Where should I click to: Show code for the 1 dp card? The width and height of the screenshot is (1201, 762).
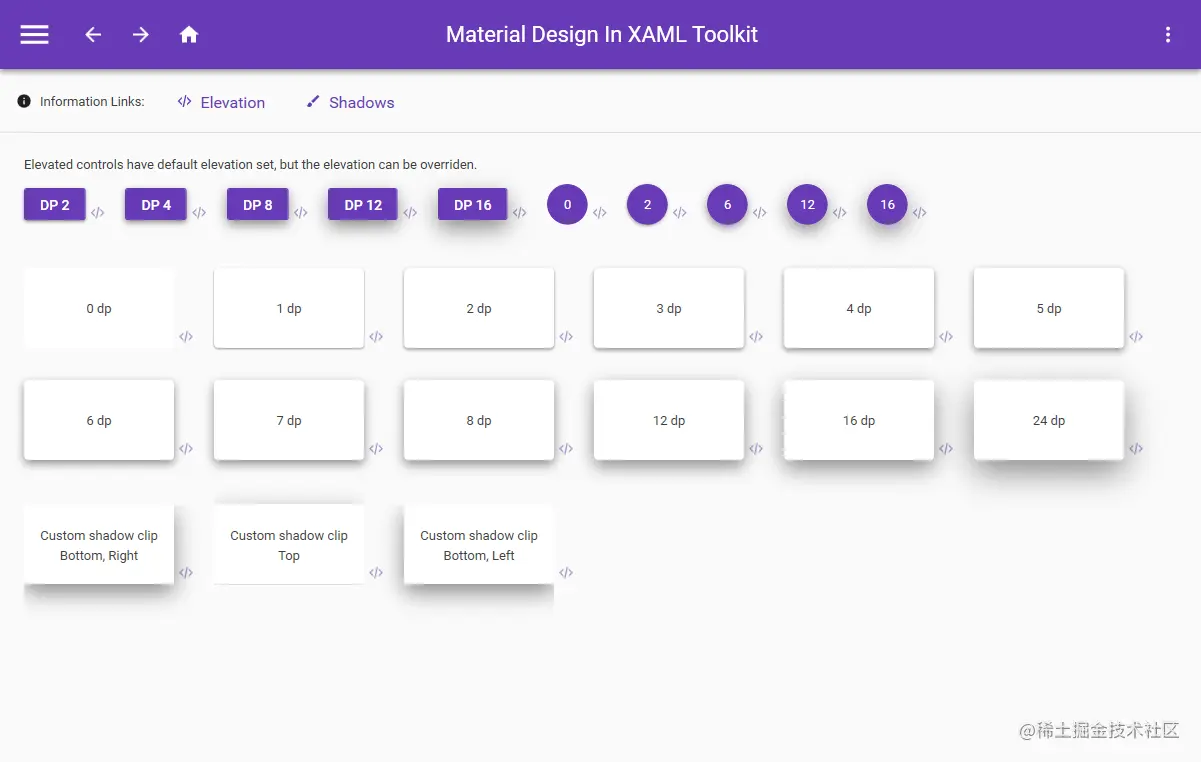coord(376,337)
